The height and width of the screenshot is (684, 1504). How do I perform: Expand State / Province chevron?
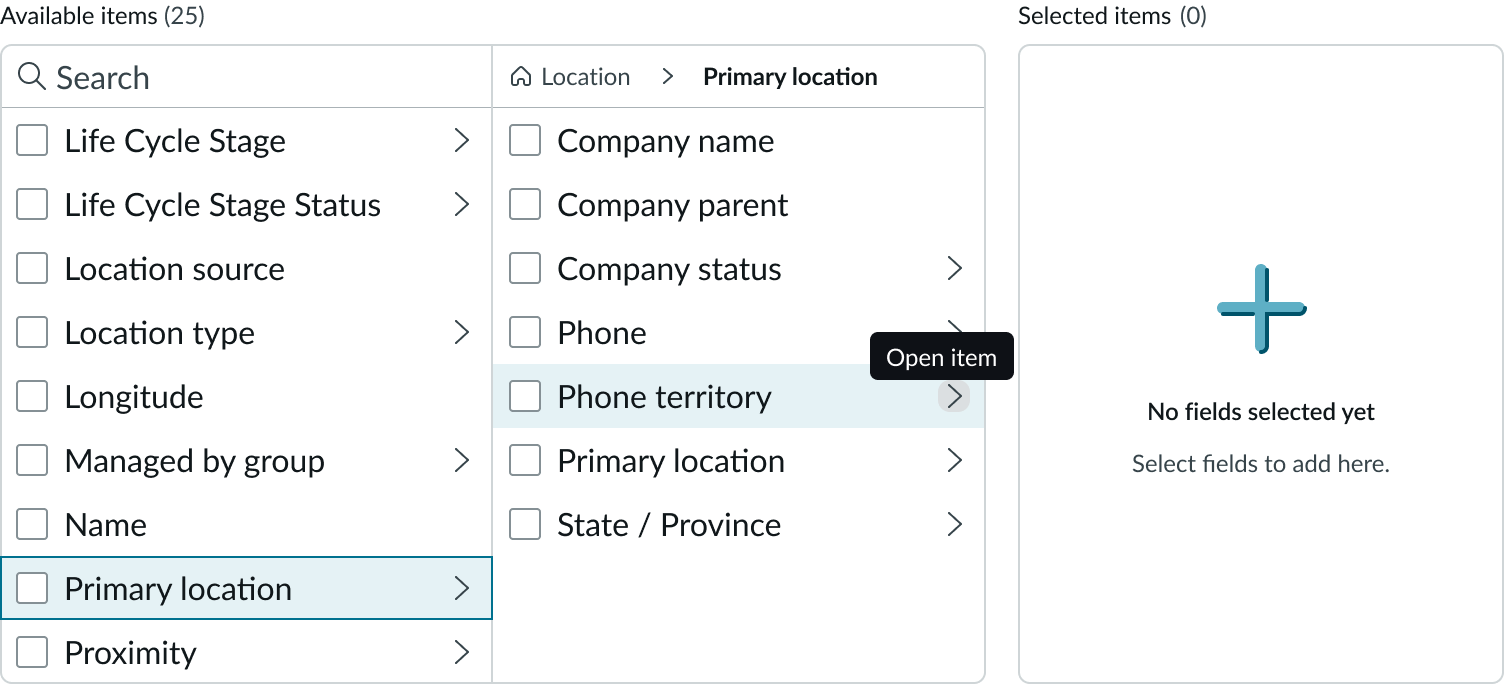[954, 525]
